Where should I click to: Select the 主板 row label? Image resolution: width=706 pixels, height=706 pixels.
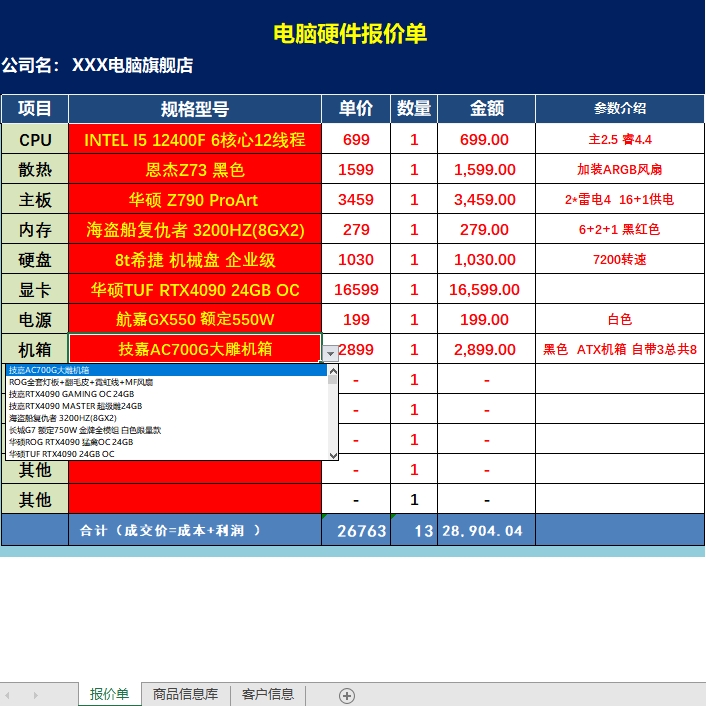pos(35,199)
